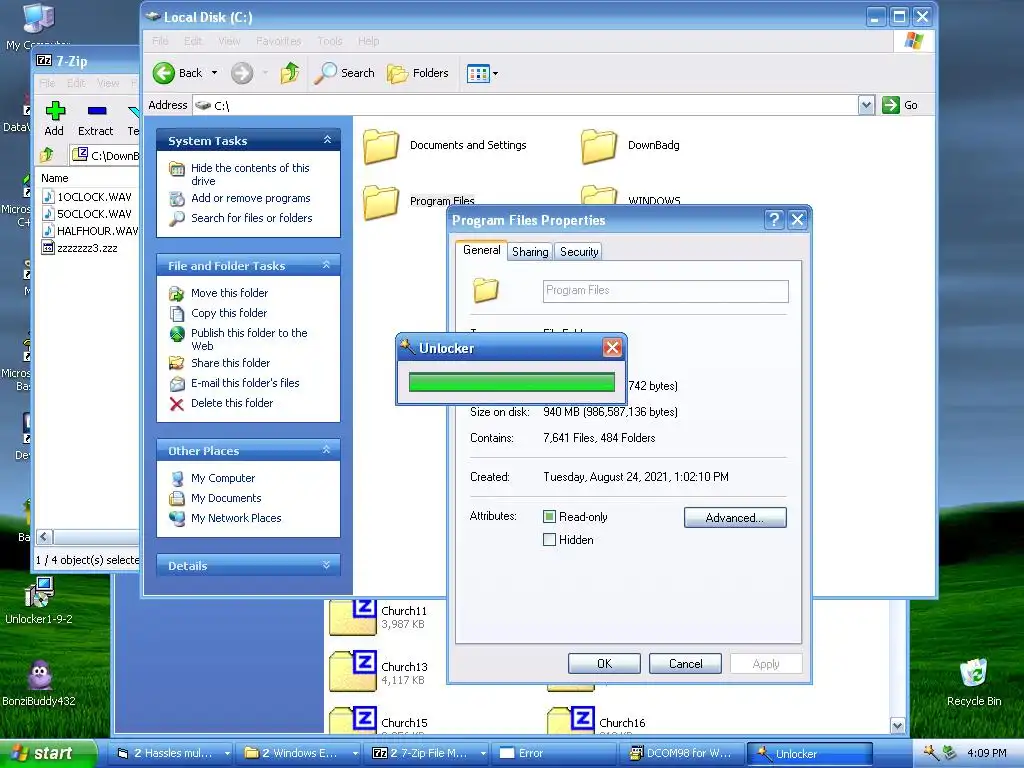Viewport: 1024px width, 768px height.
Task: Collapse the File and Folder Tasks panel
Action: point(327,265)
